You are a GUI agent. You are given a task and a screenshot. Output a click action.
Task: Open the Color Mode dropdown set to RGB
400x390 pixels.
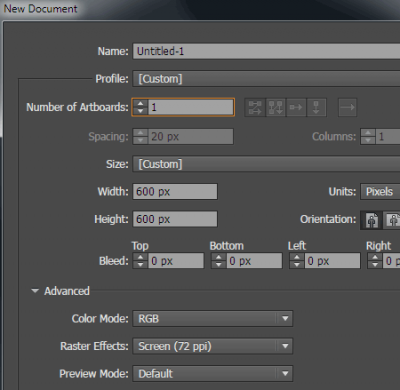pyautogui.click(x=213, y=319)
